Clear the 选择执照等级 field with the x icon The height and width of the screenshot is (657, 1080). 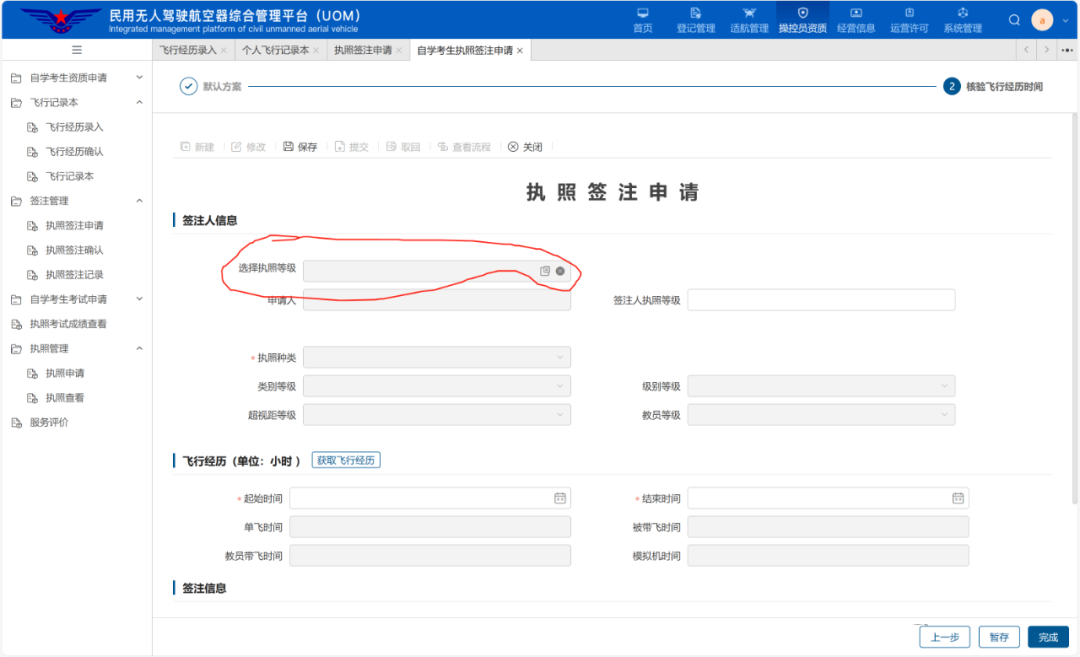point(560,271)
